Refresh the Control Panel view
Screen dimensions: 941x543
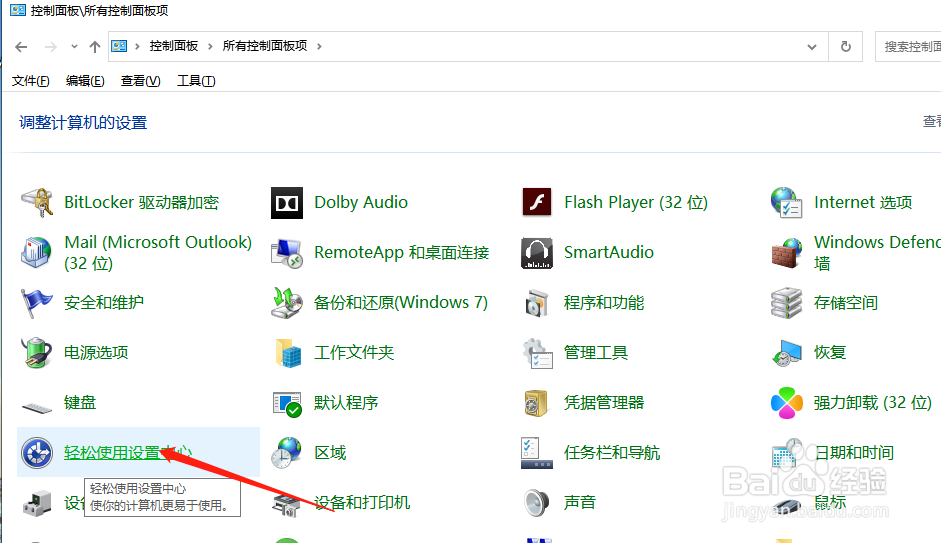click(x=846, y=46)
